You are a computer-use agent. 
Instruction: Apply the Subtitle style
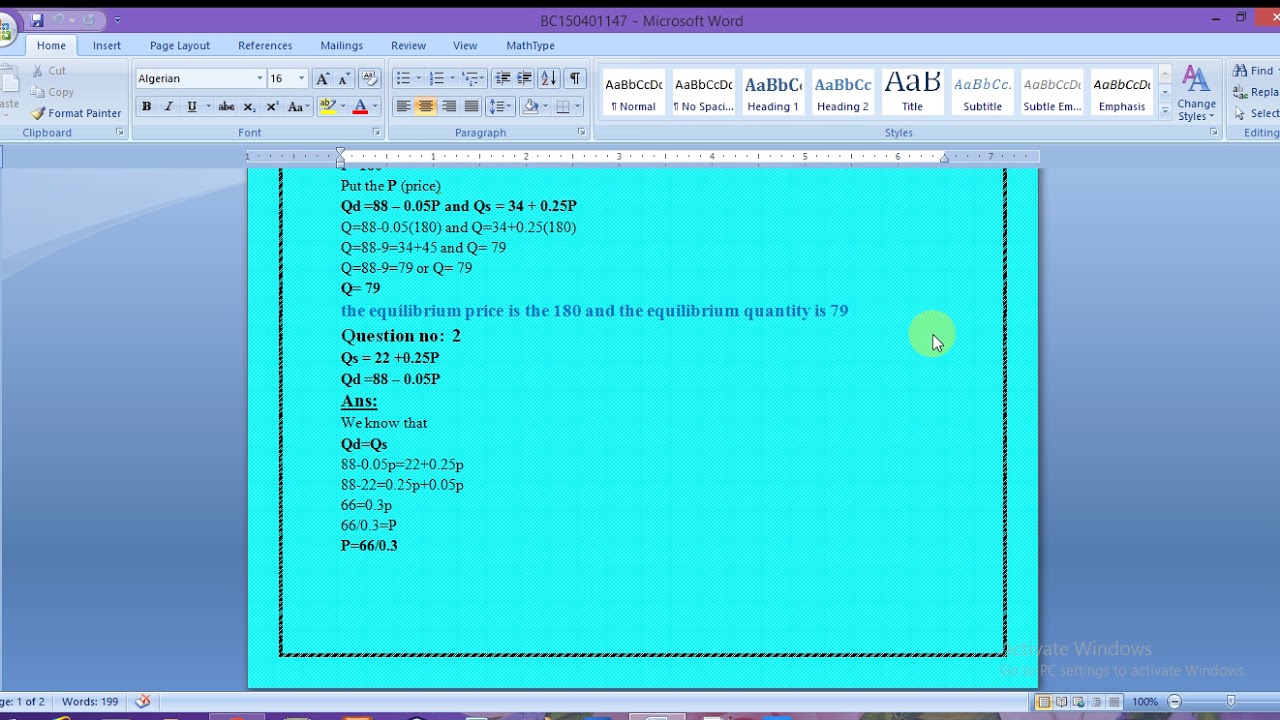[x=982, y=94]
